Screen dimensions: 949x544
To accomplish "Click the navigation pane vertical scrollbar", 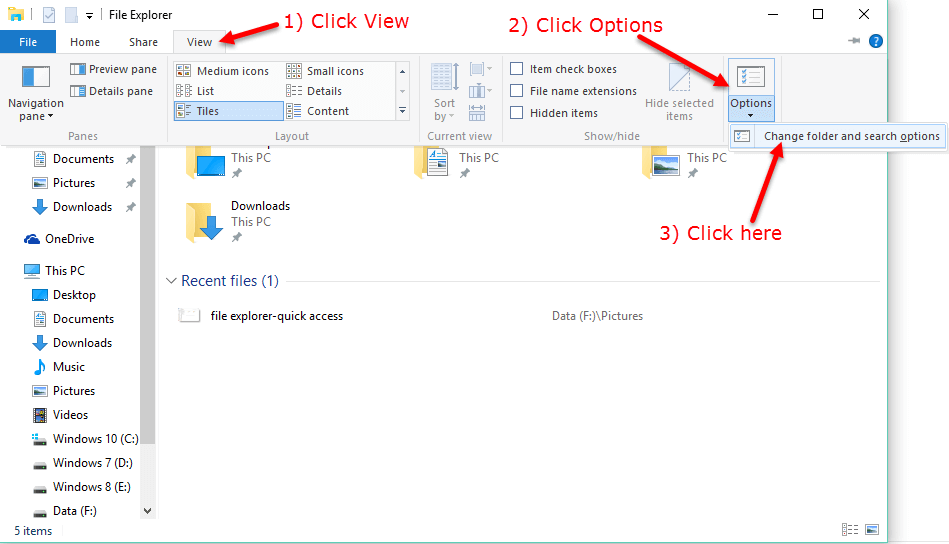I will [148, 297].
